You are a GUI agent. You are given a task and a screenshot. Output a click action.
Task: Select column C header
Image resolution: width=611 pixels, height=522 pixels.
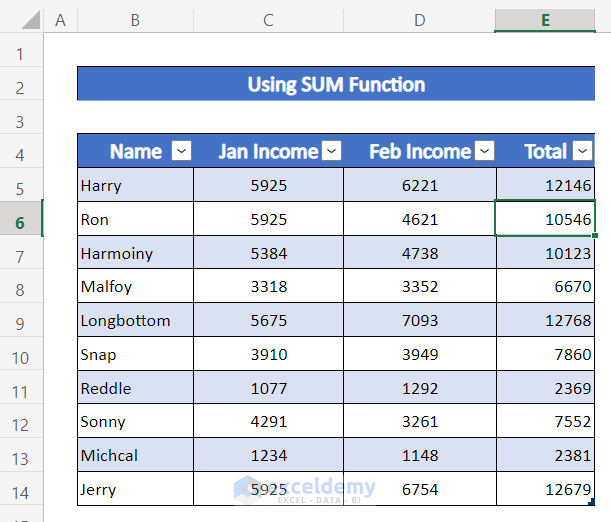pyautogui.click(x=268, y=20)
